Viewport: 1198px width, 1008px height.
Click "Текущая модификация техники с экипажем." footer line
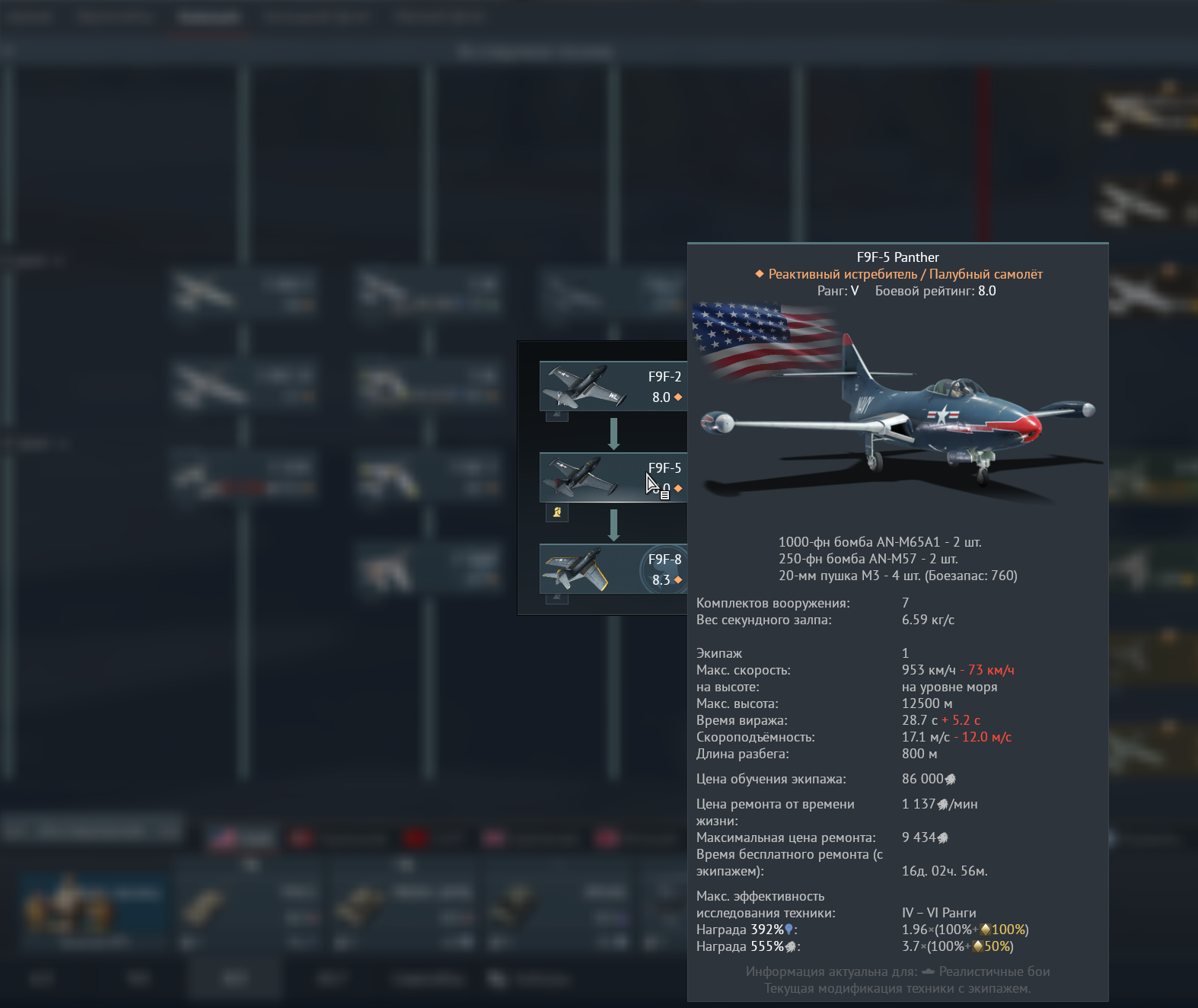(898, 988)
